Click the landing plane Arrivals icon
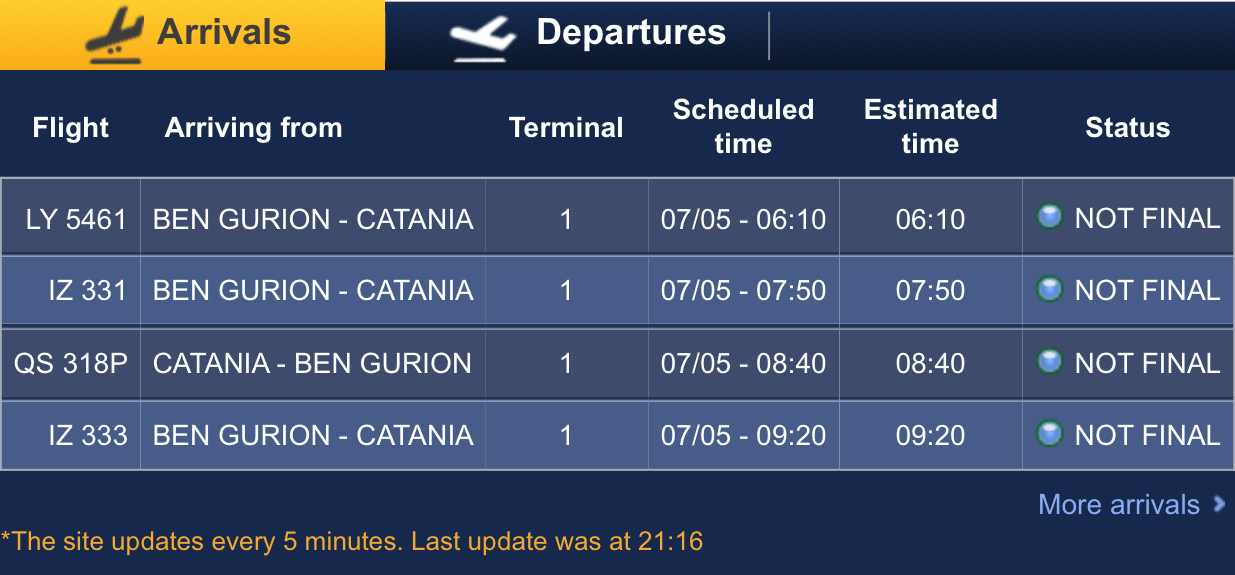 [114, 36]
